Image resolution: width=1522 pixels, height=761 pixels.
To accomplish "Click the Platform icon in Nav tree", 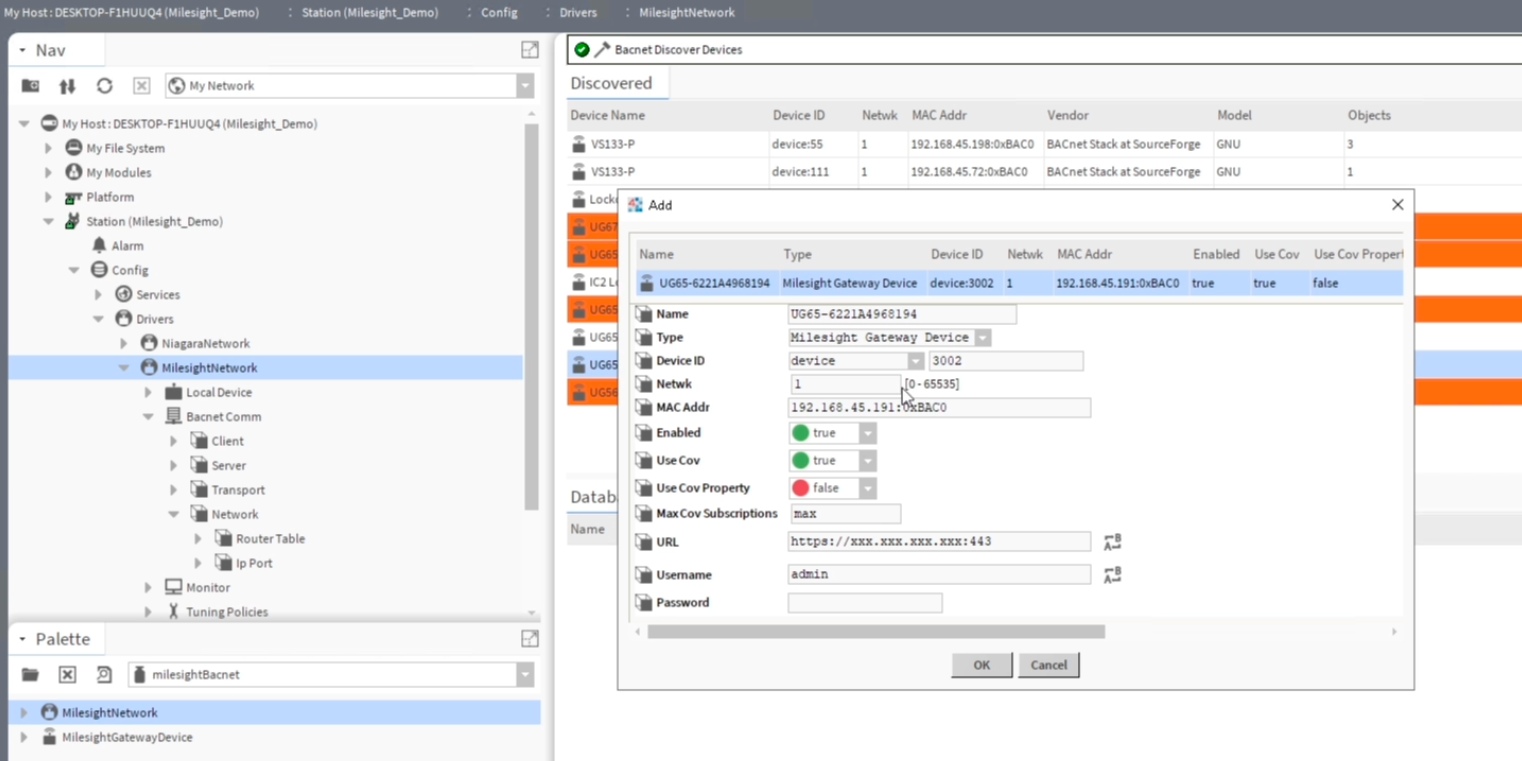I will click(73, 197).
